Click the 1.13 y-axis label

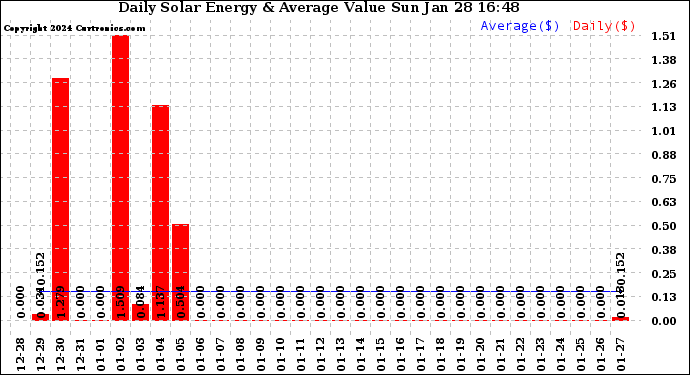click(x=664, y=107)
